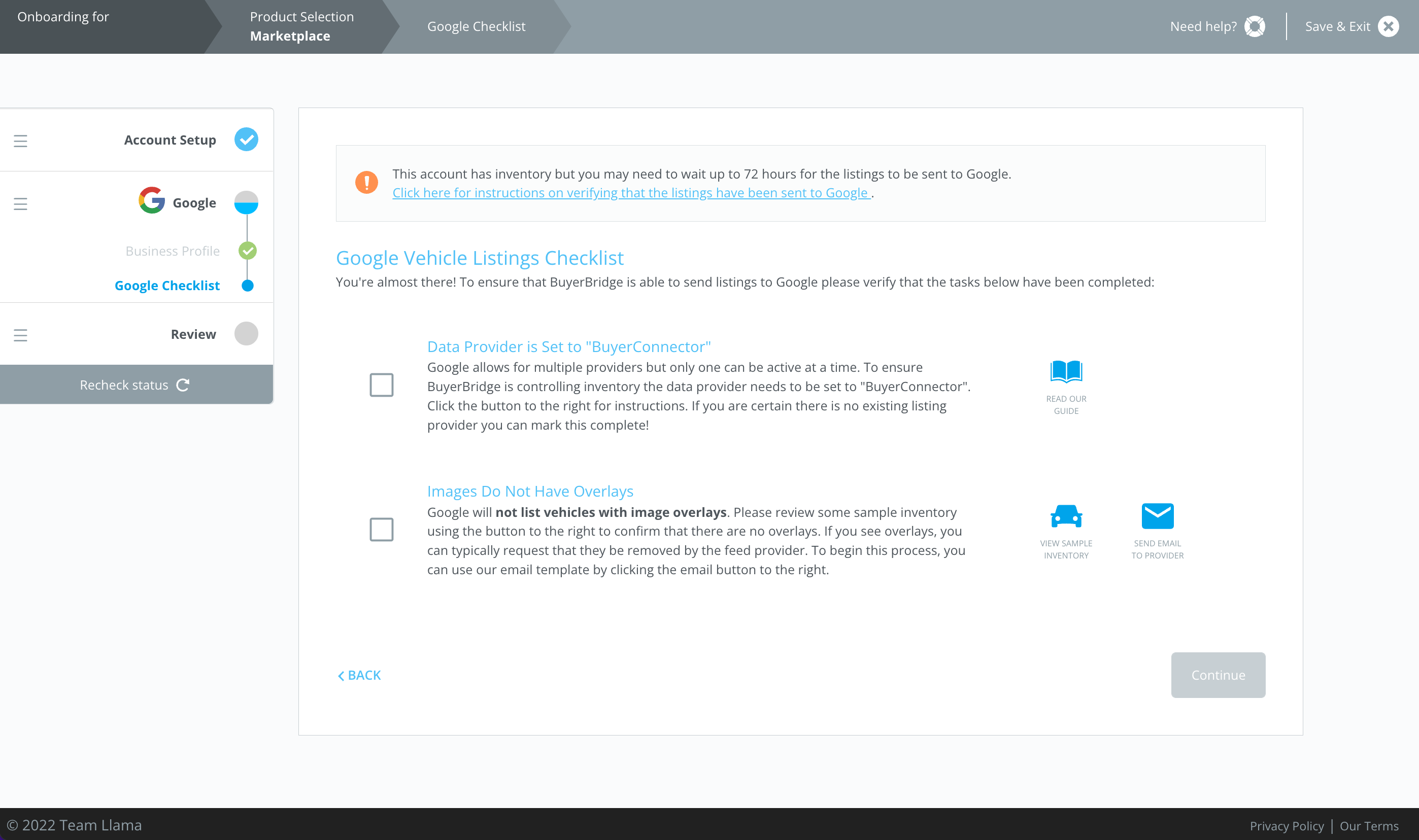The height and width of the screenshot is (840, 1419).
Task: Open the Google Checklist sidebar item
Action: (x=167, y=285)
